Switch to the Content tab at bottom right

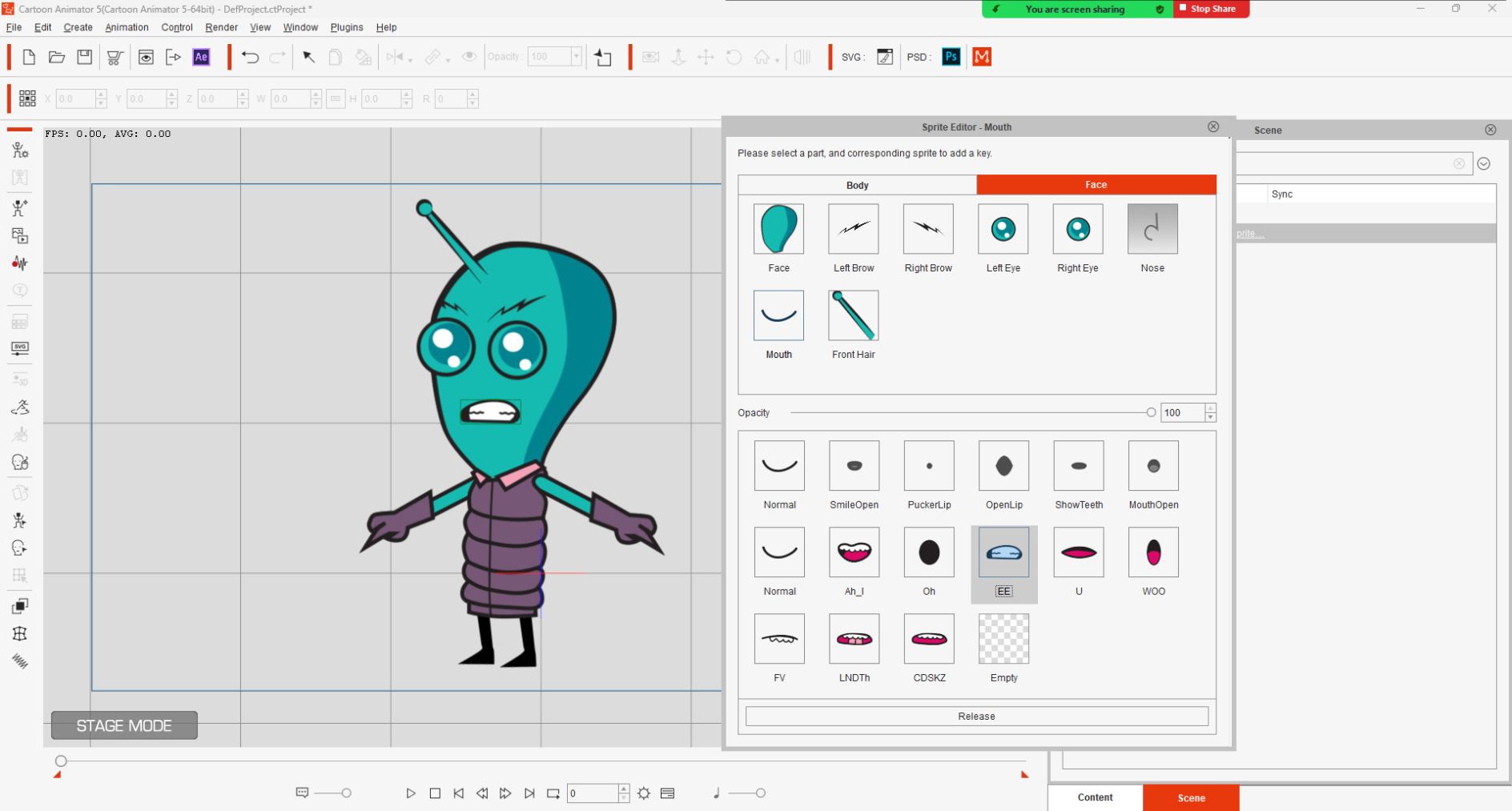click(x=1094, y=797)
